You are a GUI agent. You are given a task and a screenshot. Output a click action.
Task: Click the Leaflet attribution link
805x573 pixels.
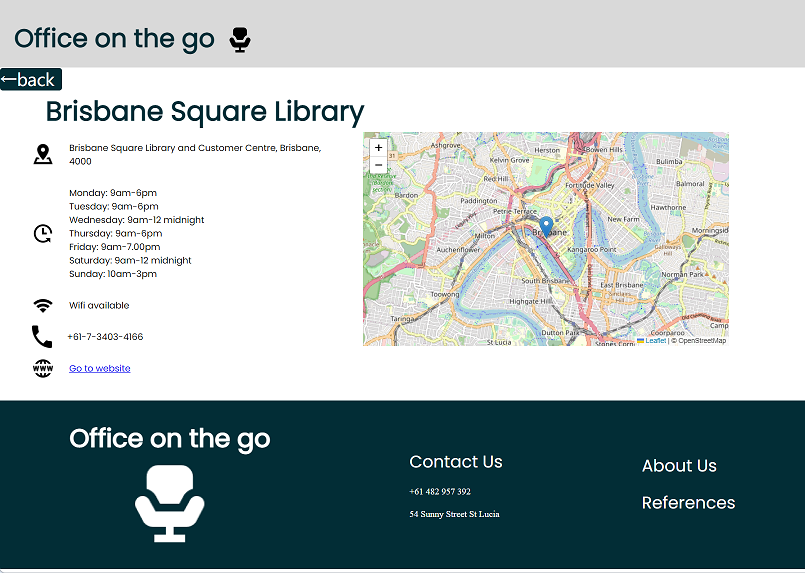655,341
